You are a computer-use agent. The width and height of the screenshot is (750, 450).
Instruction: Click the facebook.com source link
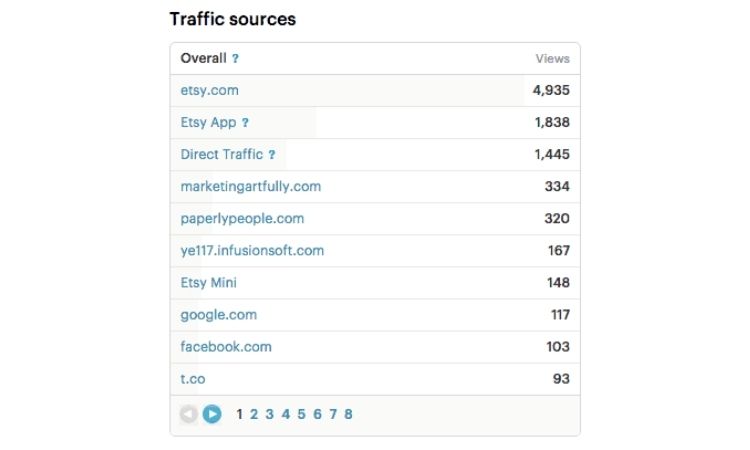coord(226,347)
